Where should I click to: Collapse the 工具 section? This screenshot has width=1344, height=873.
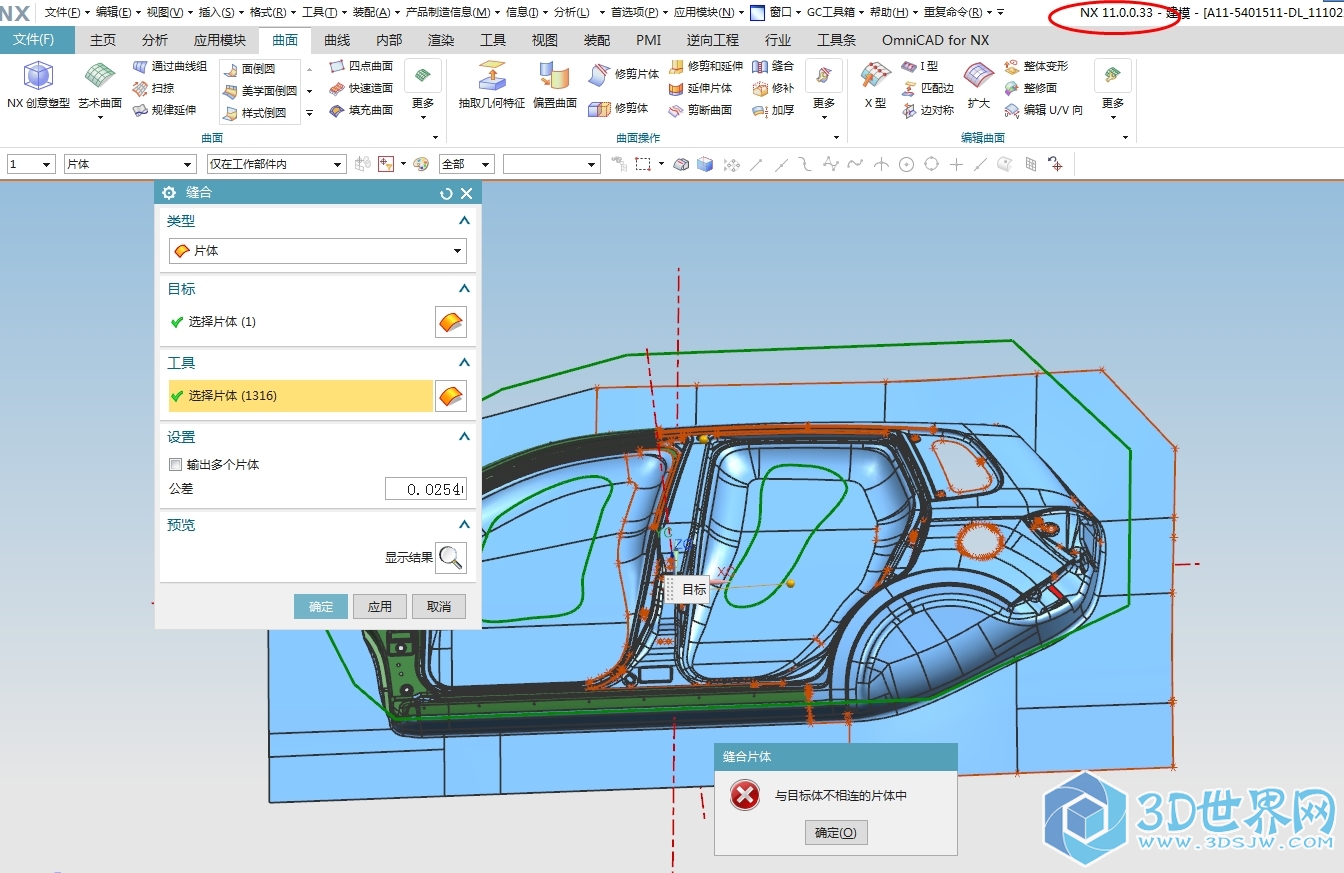(464, 363)
